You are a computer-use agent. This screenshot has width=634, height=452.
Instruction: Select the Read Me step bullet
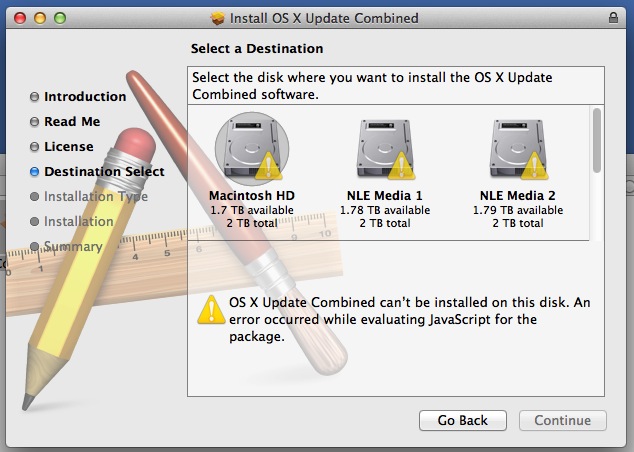[x=34, y=122]
